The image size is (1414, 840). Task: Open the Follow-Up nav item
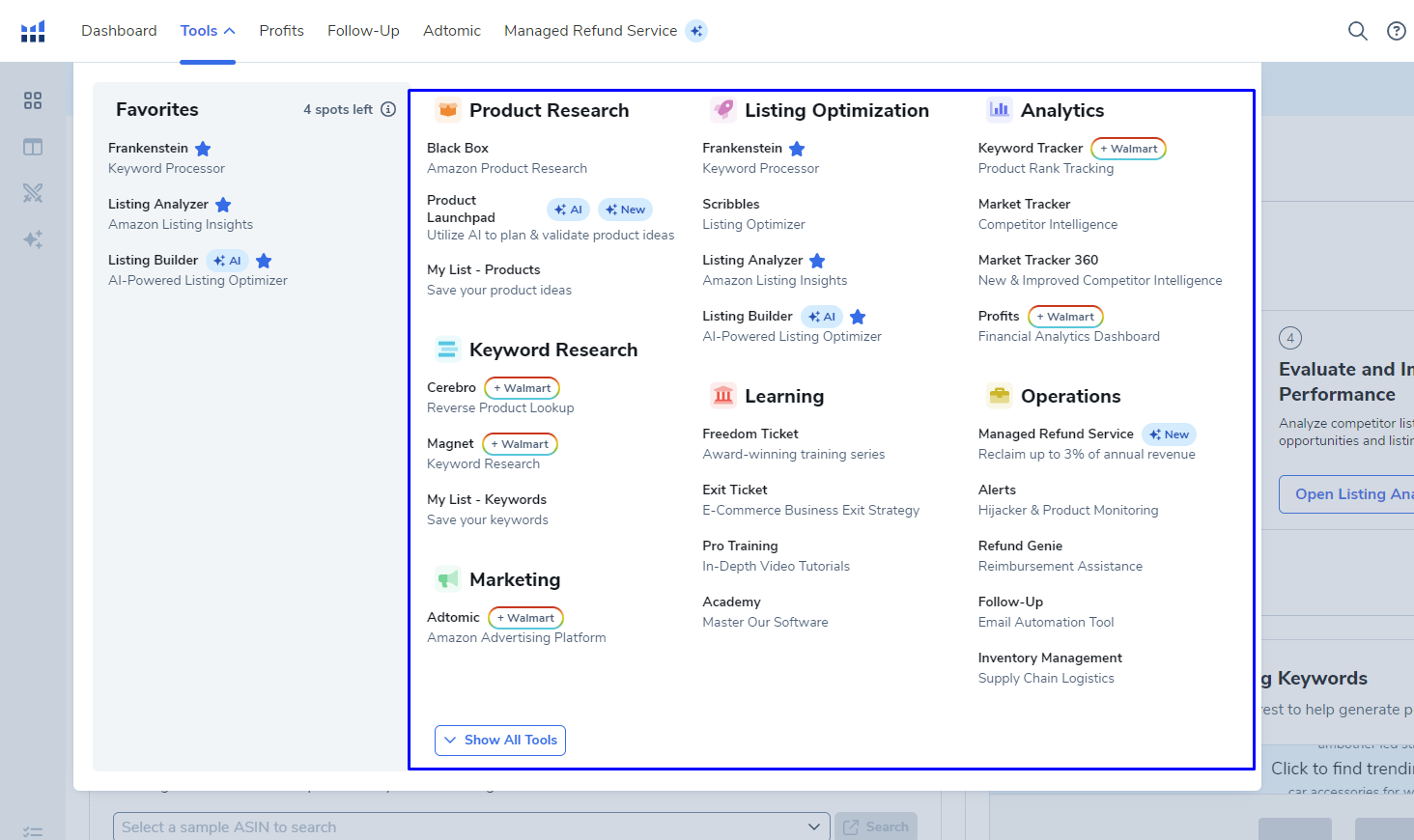[x=363, y=31]
